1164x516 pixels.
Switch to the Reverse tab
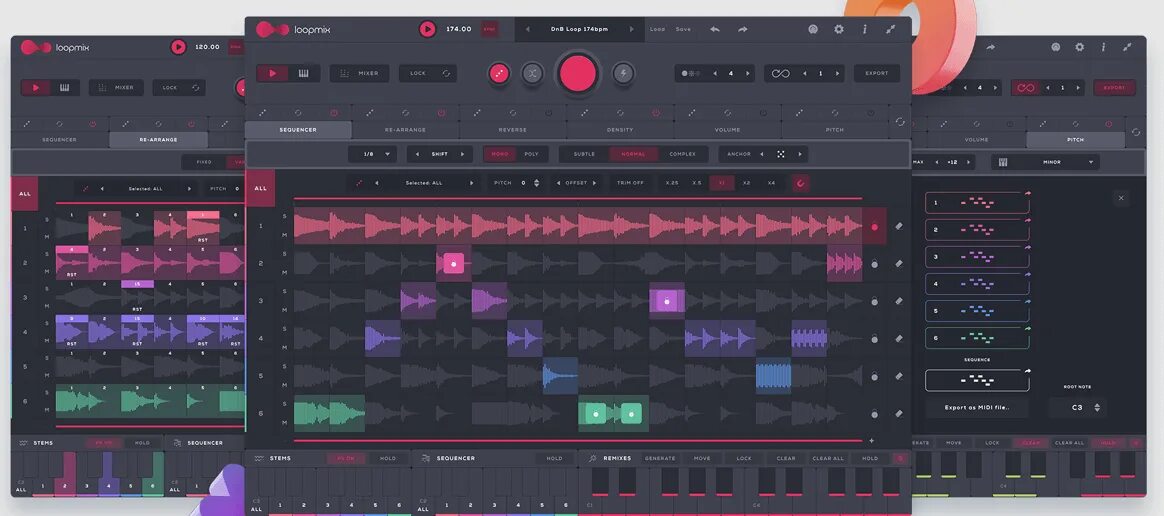(512, 130)
